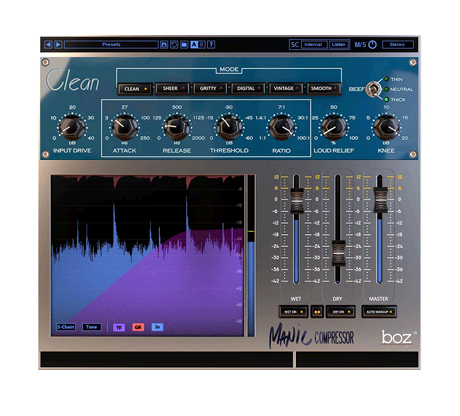Image resolution: width=460 pixels, height=416 pixels.
Task: Select the SHEER compression mode
Action: click(x=172, y=89)
